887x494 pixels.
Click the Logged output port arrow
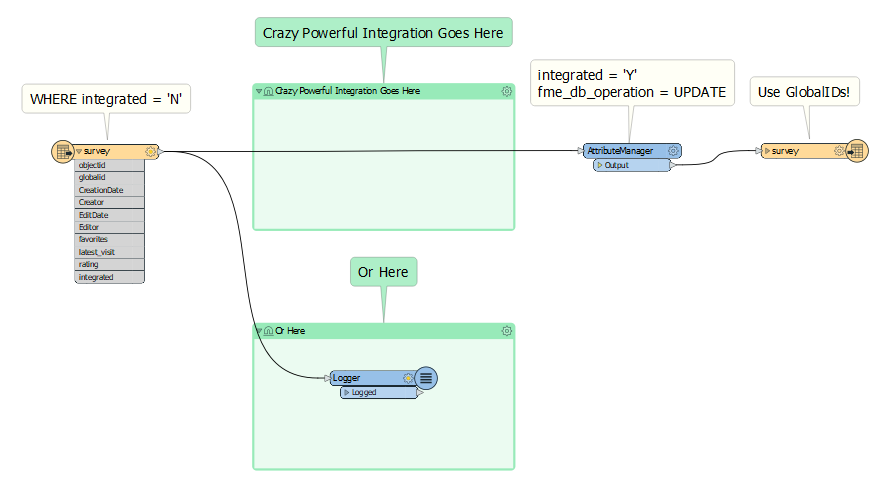click(x=420, y=392)
